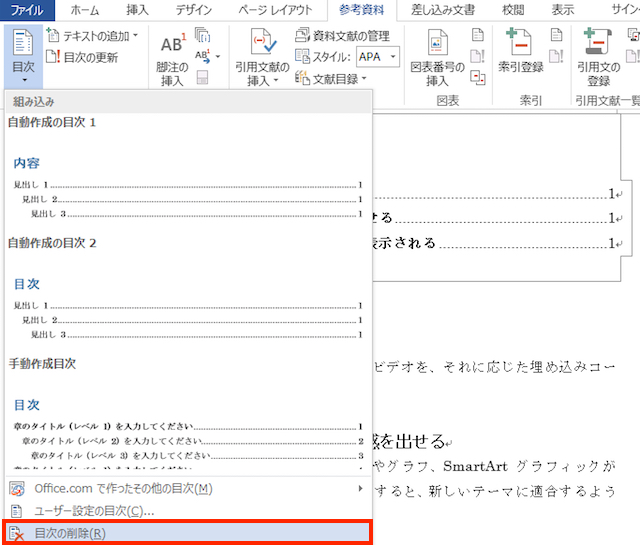Click the show notes icon below next footnote
This screenshot has height=545, width=640.
pyautogui.click(x=202, y=77)
